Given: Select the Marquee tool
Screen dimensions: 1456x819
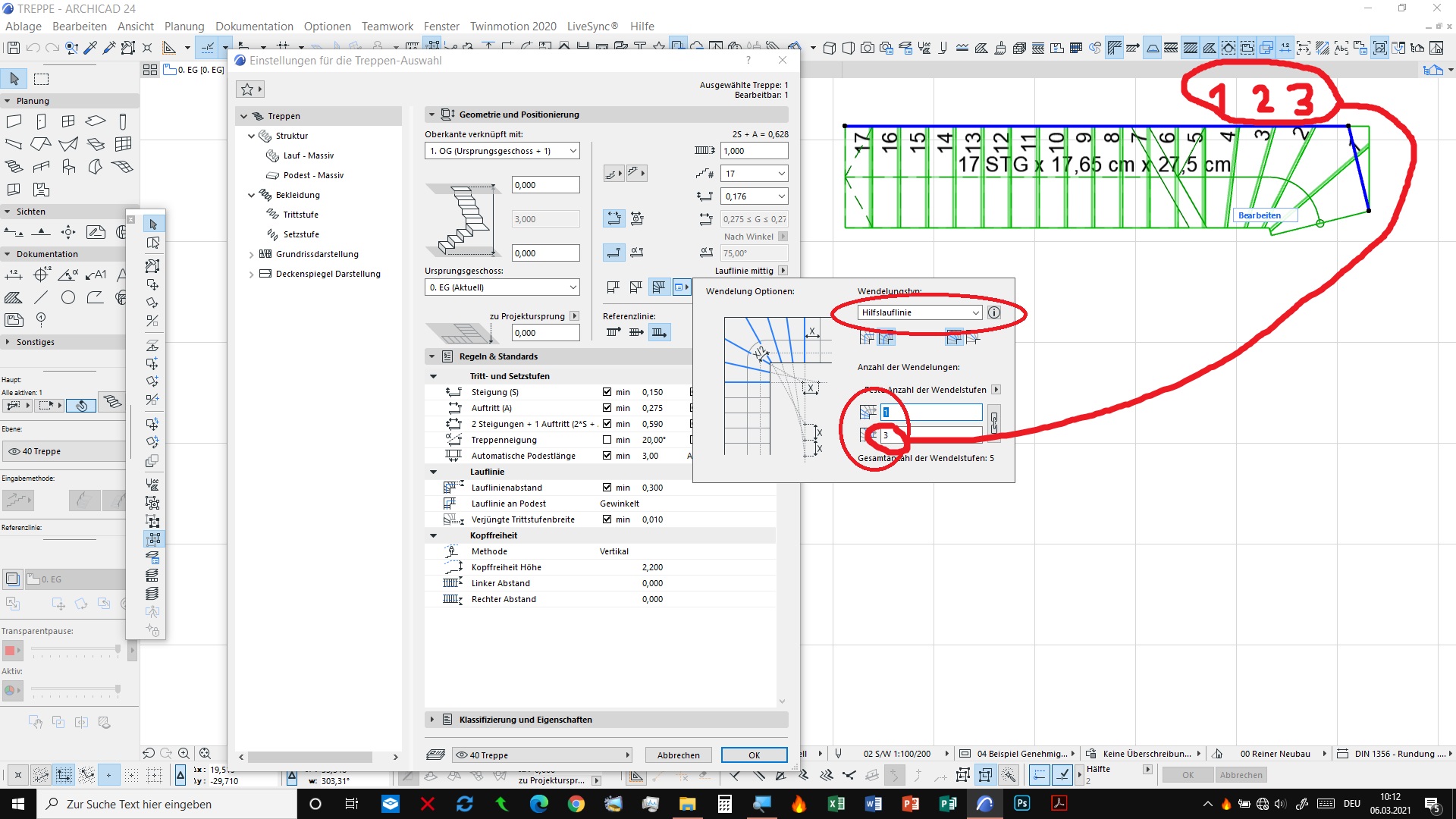Looking at the screenshot, I should (42, 79).
